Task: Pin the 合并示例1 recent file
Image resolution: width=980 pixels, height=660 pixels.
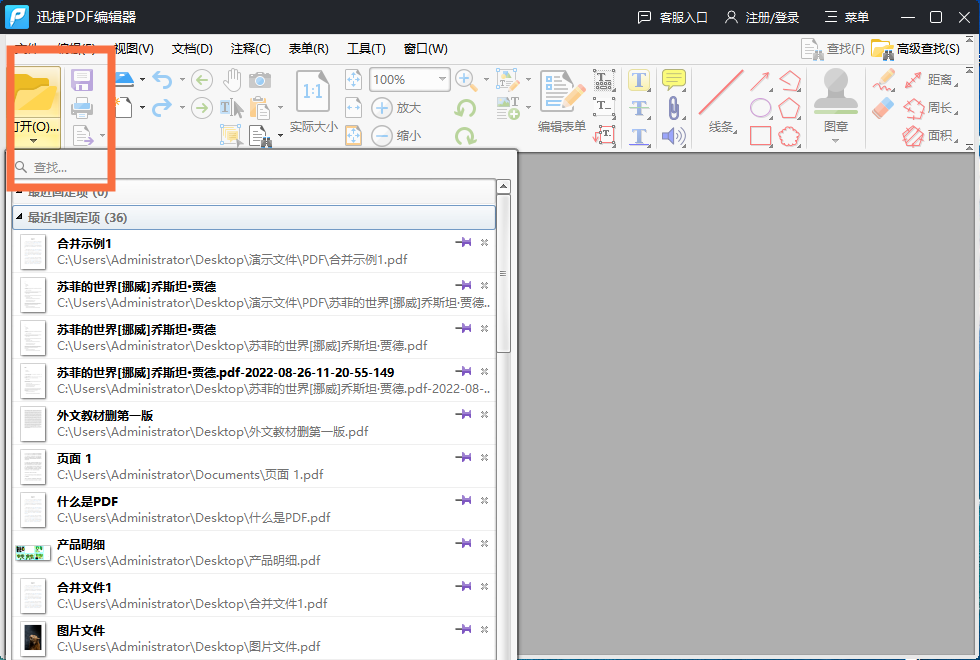Action: tap(463, 242)
